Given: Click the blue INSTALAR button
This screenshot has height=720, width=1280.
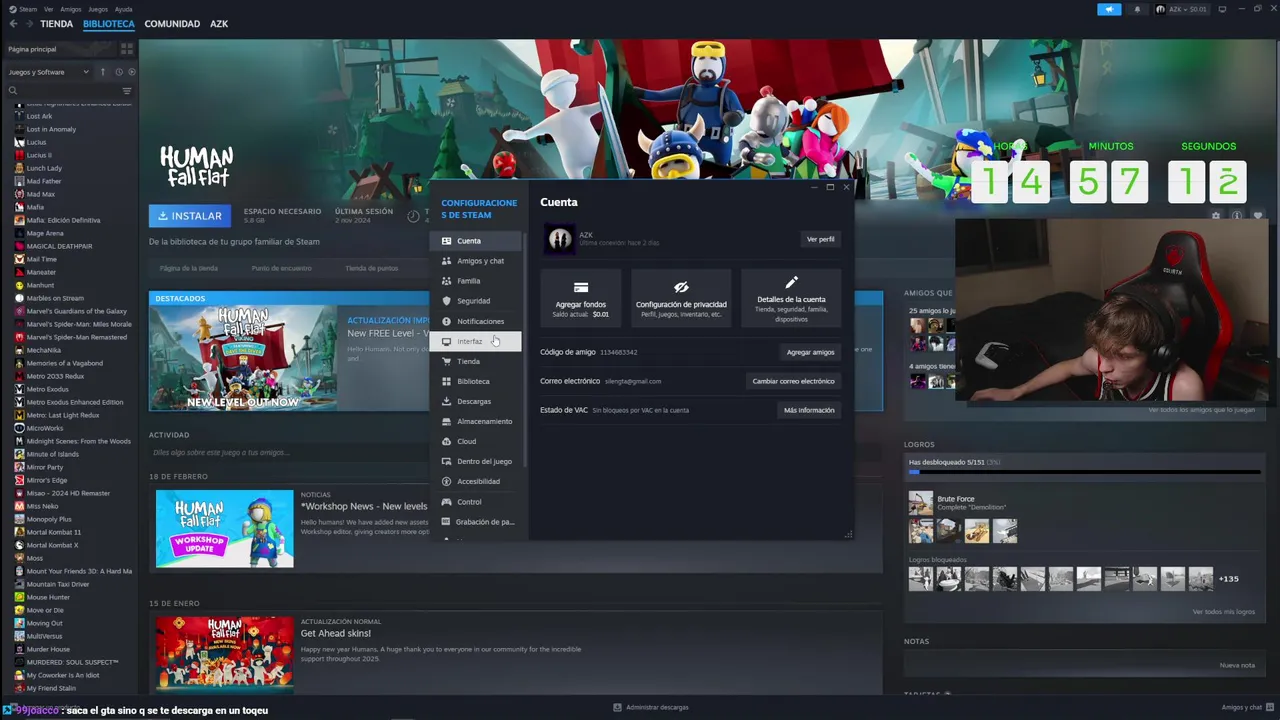Looking at the screenshot, I should click(190, 215).
